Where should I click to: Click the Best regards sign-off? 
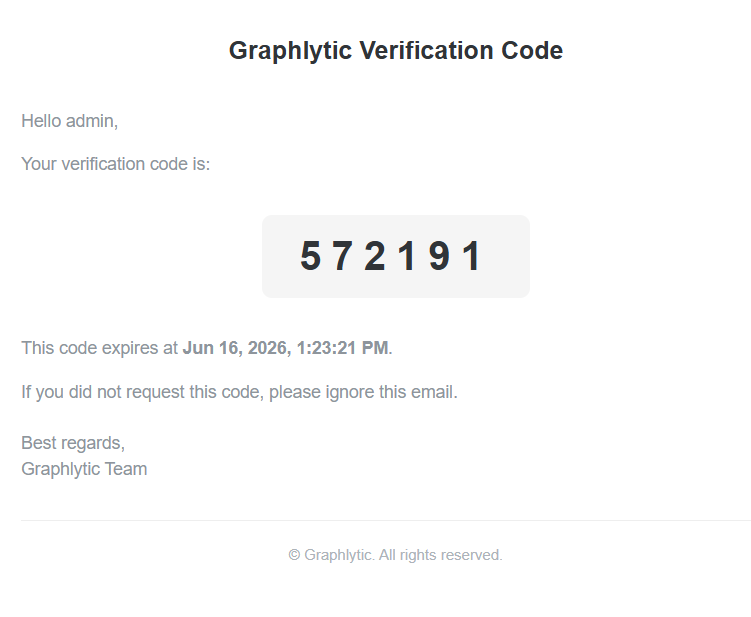pos(73,443)
